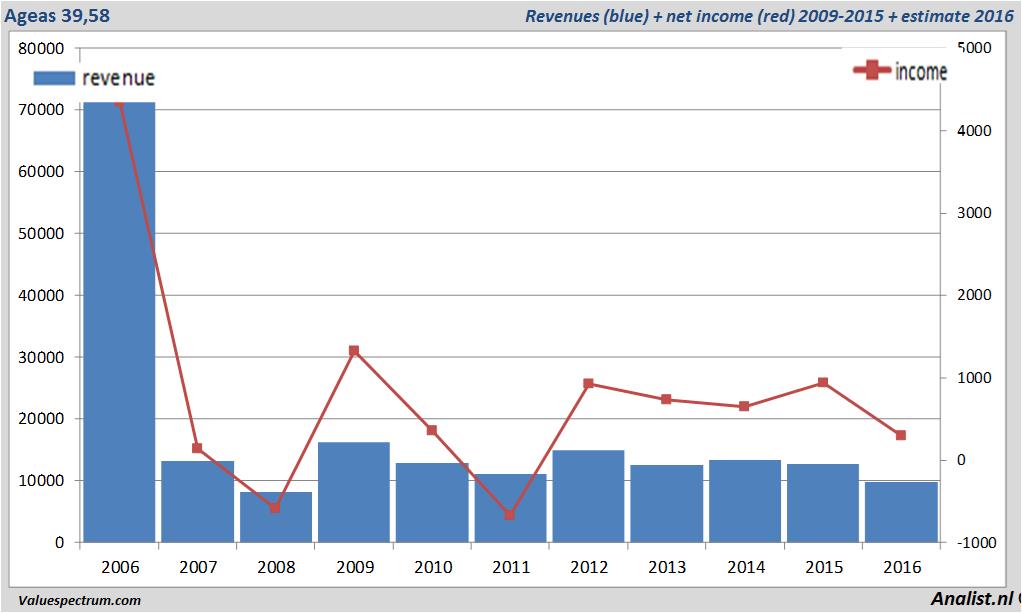Click the -1000 income axis value
Viewport: 1022px width, 613px height.
click(977, 543)
